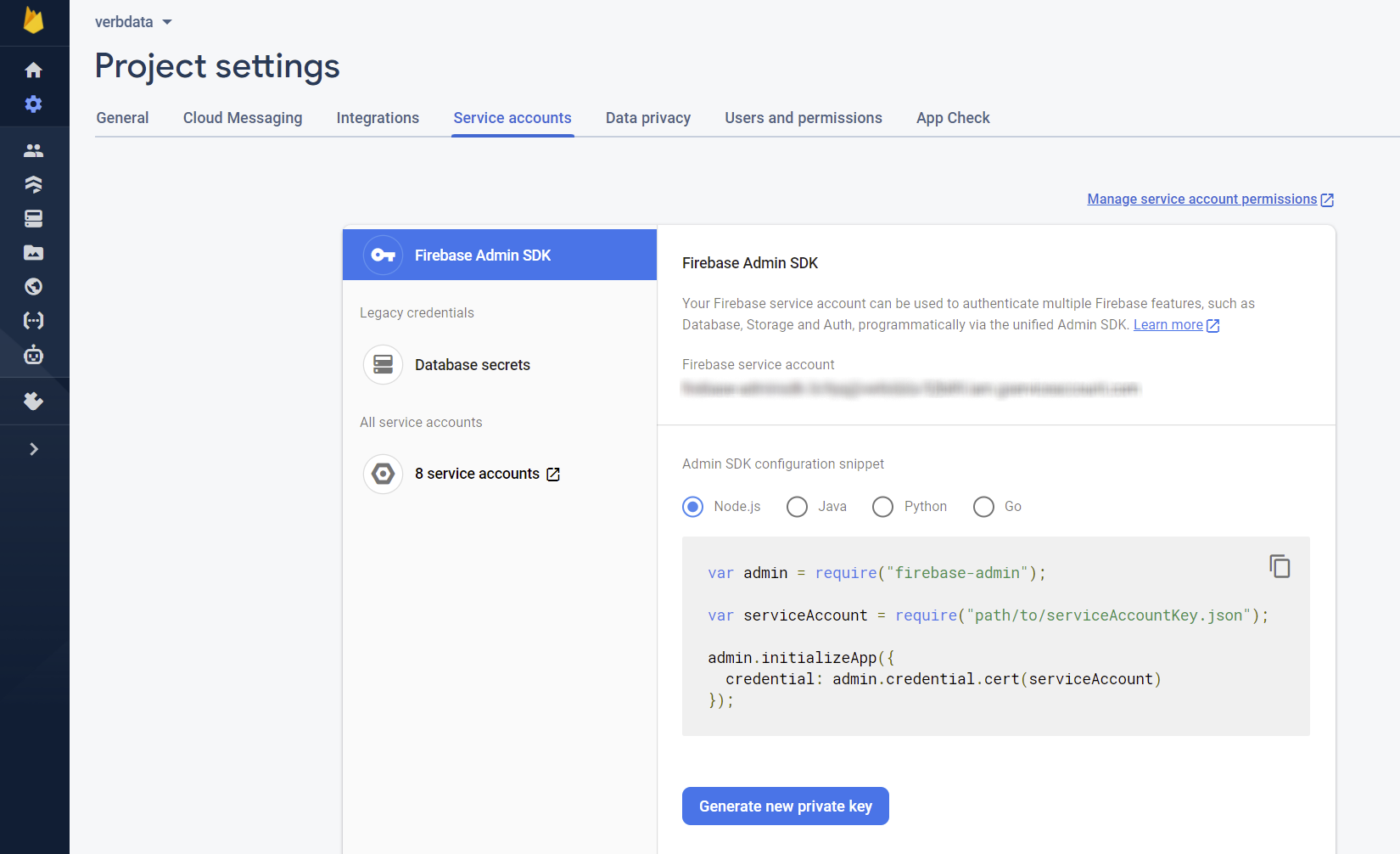Screen dimensions: 1400x854
Task: Go to Project Overview home icon
Action: (34, 70)
